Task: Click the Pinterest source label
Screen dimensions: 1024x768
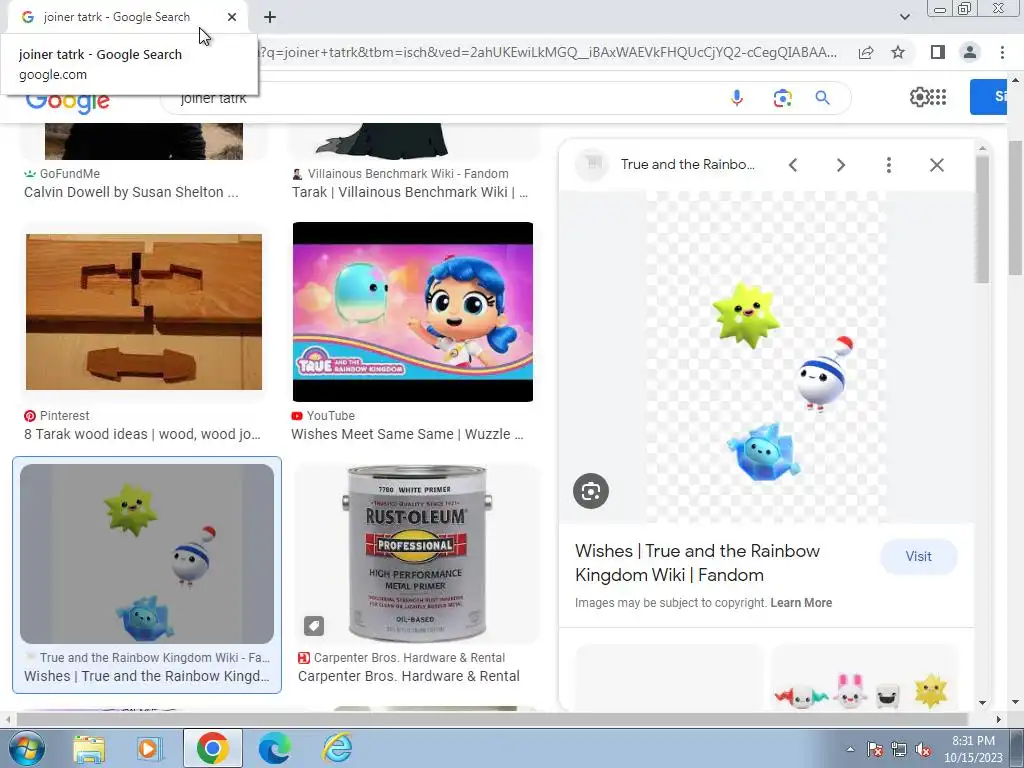Action: 65,416
